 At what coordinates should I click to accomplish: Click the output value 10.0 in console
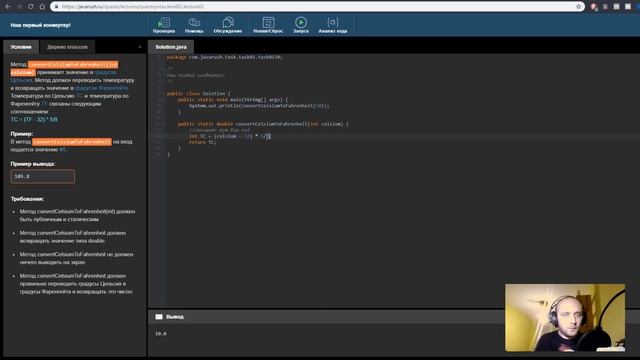click(161, 333)
